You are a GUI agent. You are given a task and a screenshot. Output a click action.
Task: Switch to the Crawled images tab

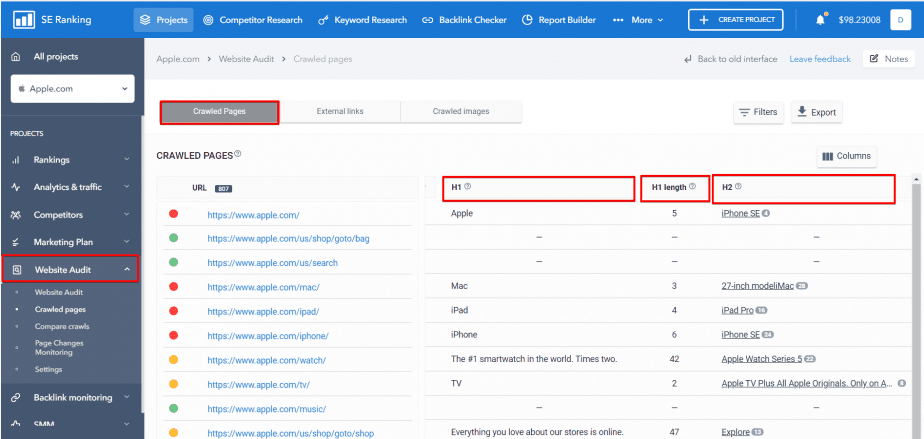[461, 111]
